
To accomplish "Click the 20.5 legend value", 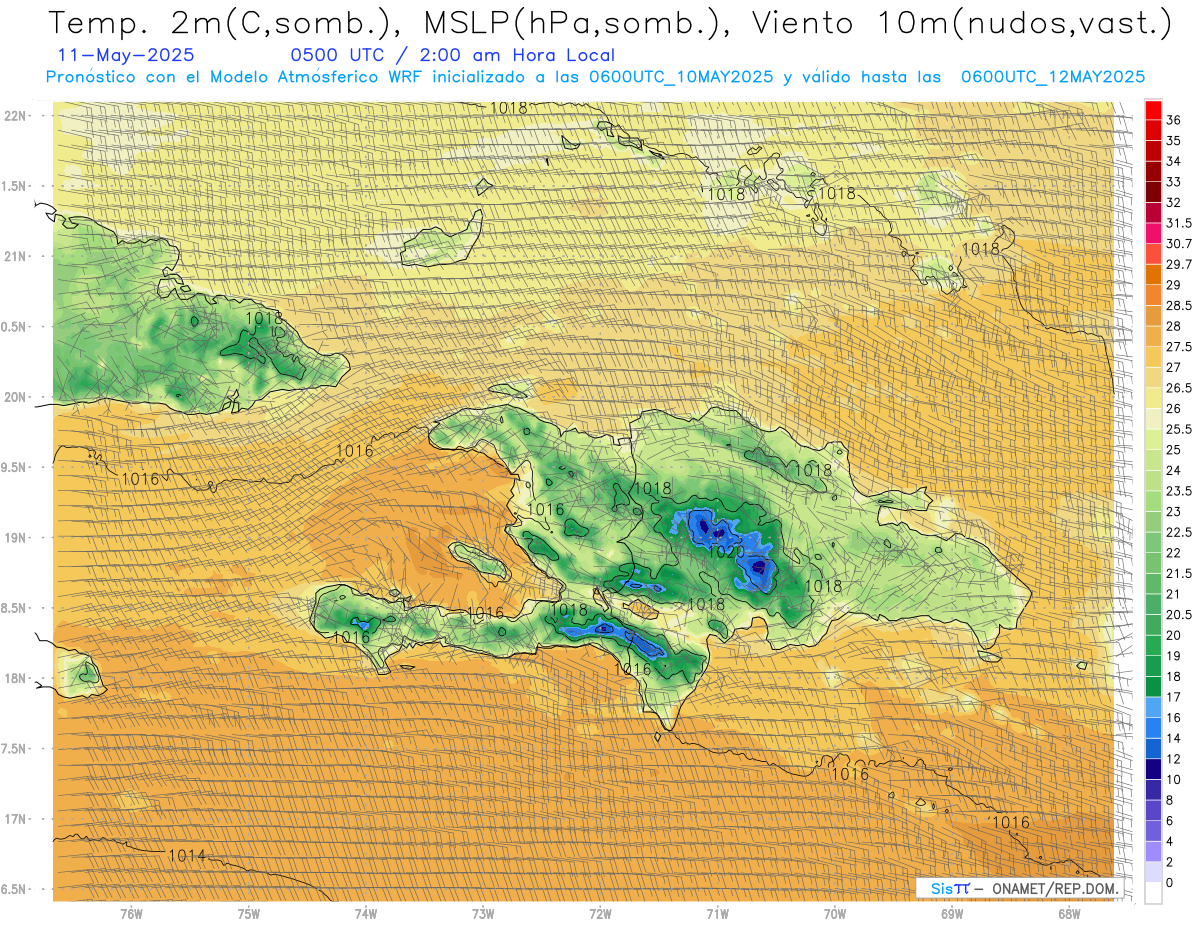I will pos(1179,614).
